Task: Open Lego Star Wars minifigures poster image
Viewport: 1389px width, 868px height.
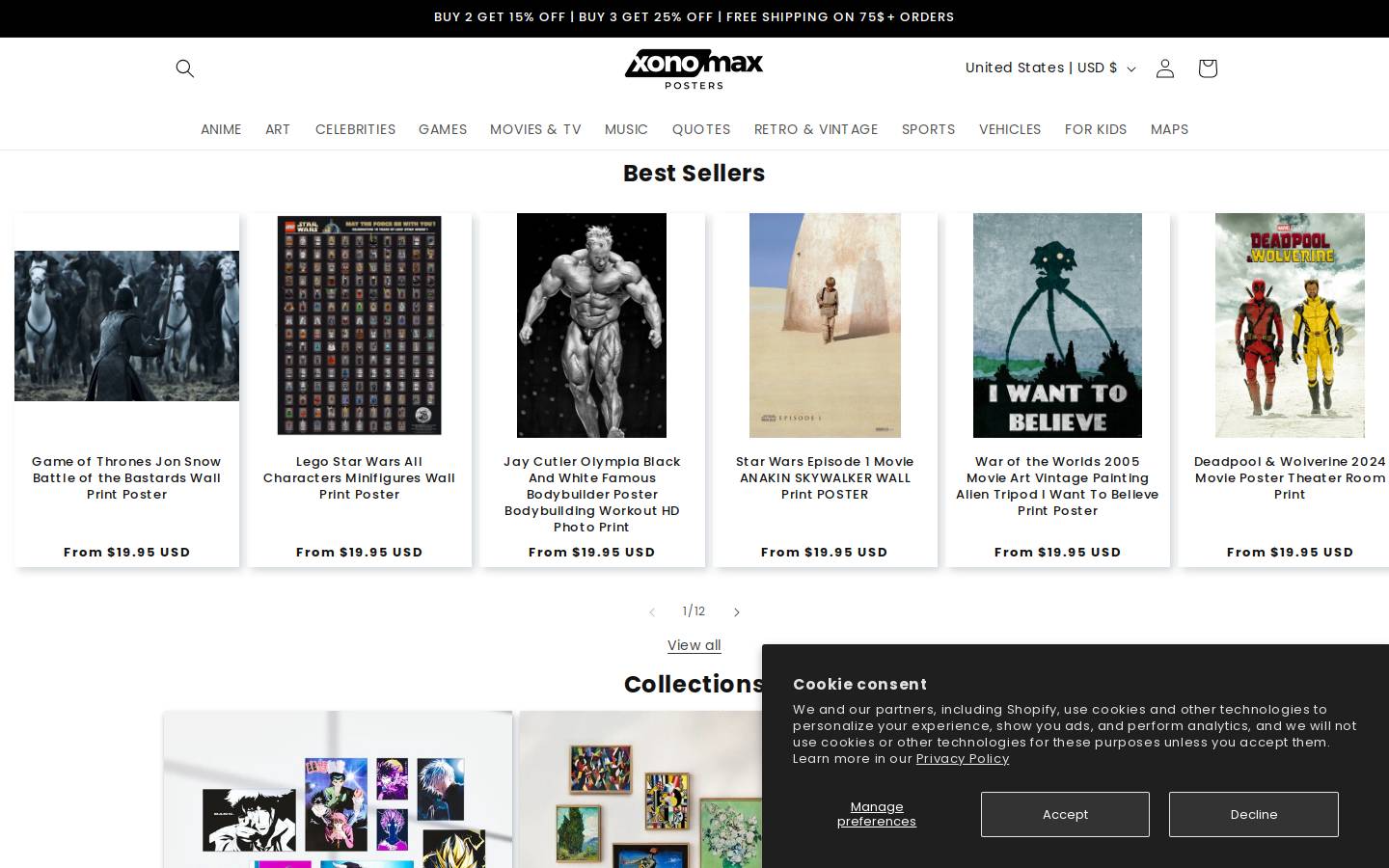Action: [x=359, y=326]
